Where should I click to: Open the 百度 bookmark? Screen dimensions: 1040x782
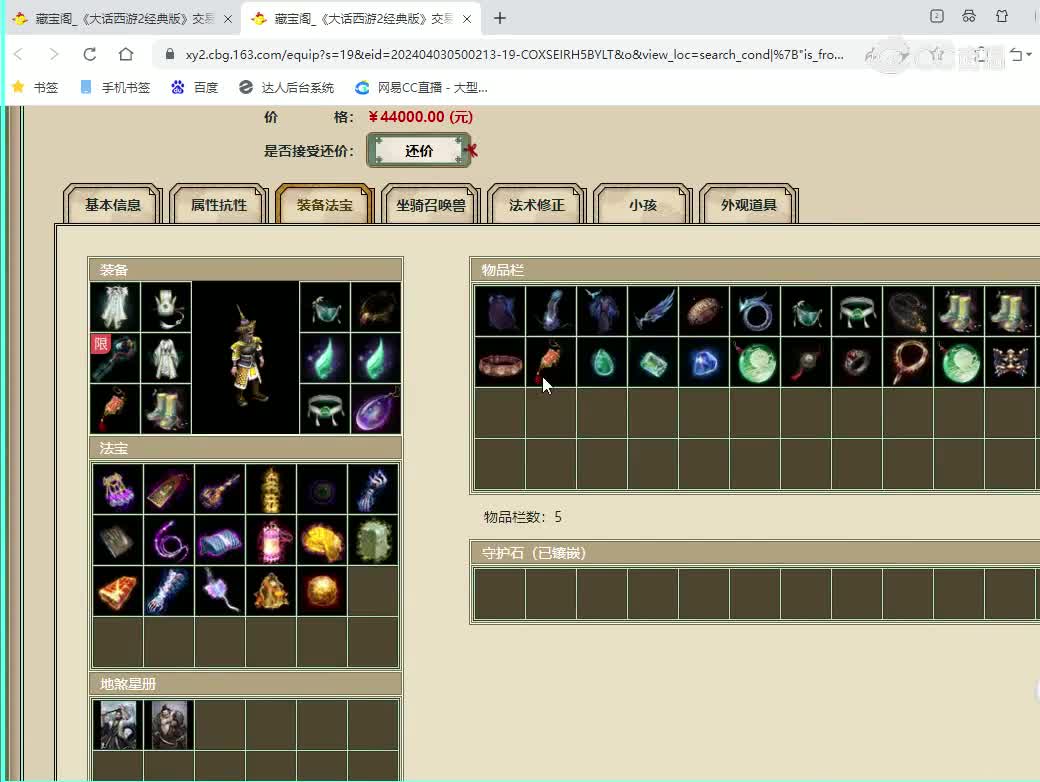[194, 88]
